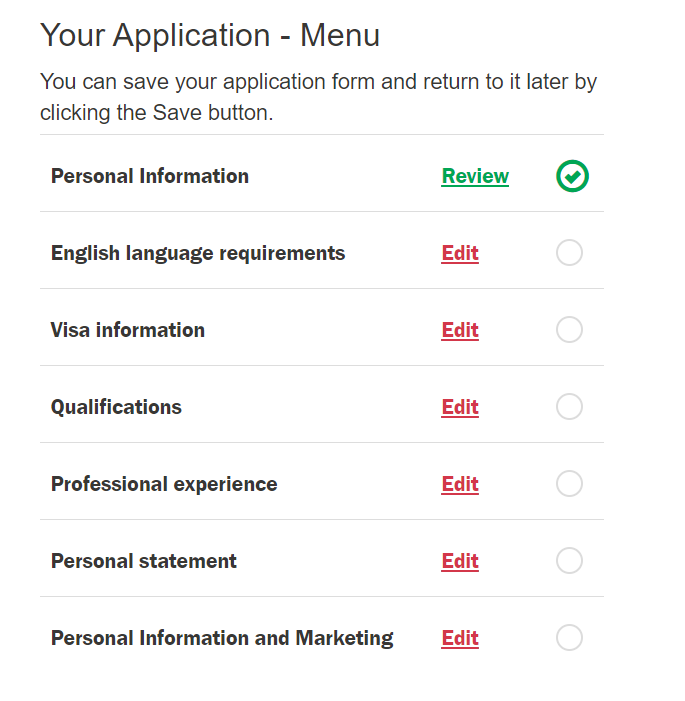This screenshot has width=685, height=701.
Task: Click the status circle for Qualifications
Action: 569,407
